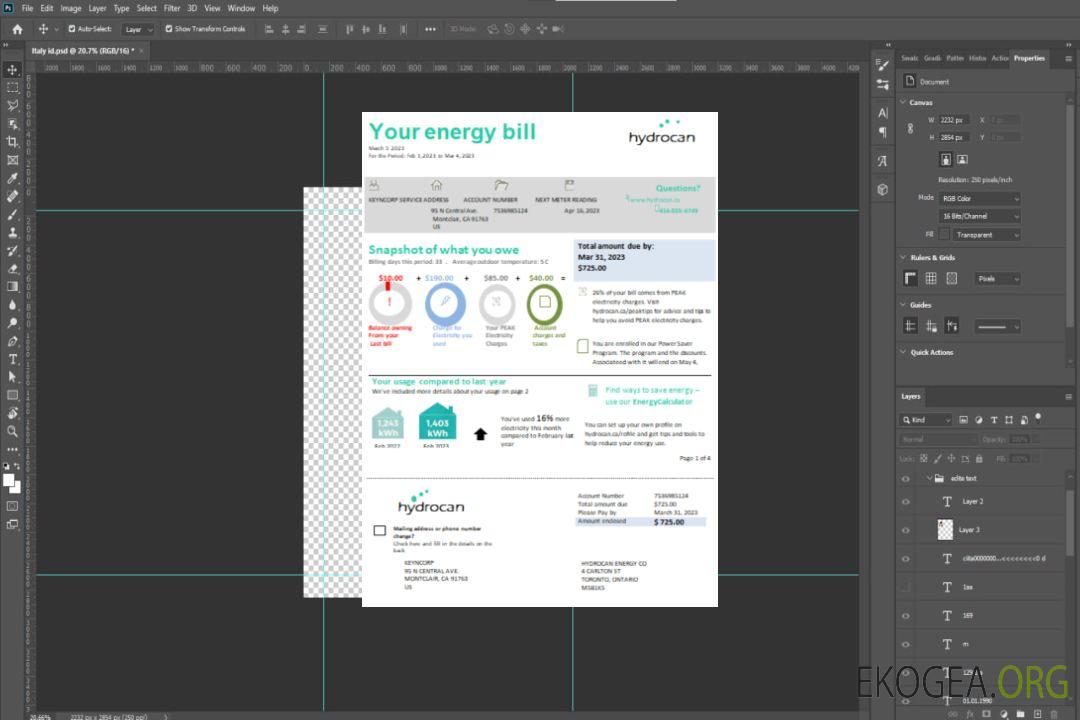This screenshot has width=1080, height=720.
Task: Click the more options ellipsis in options bar
Action: pos(430,29)
